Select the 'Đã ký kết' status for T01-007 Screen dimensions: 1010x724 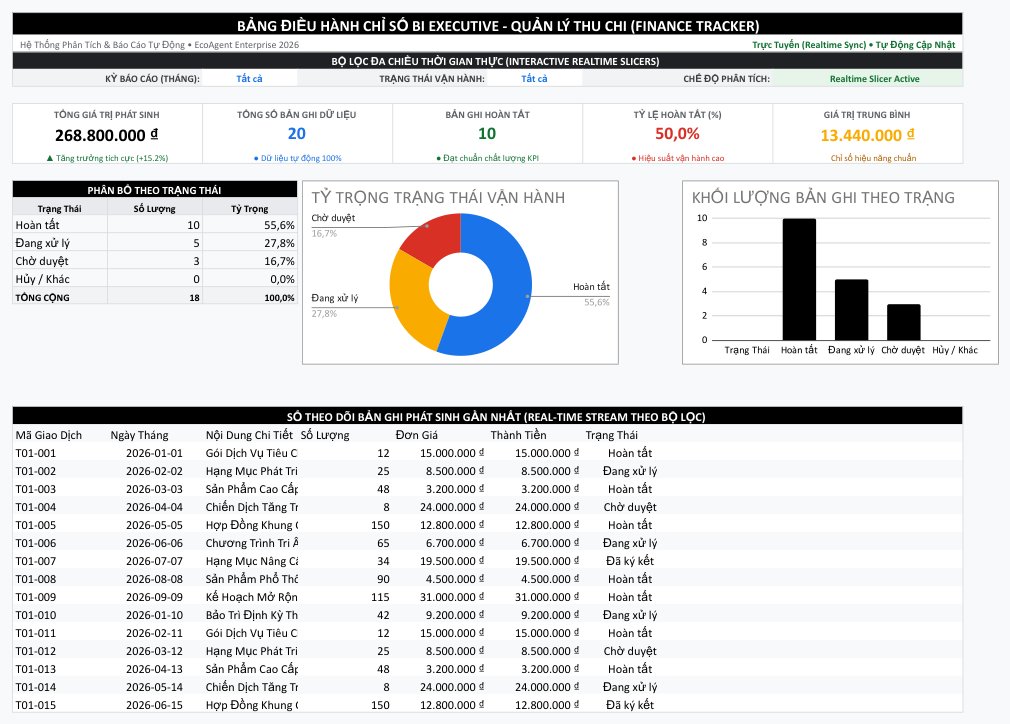630,561
